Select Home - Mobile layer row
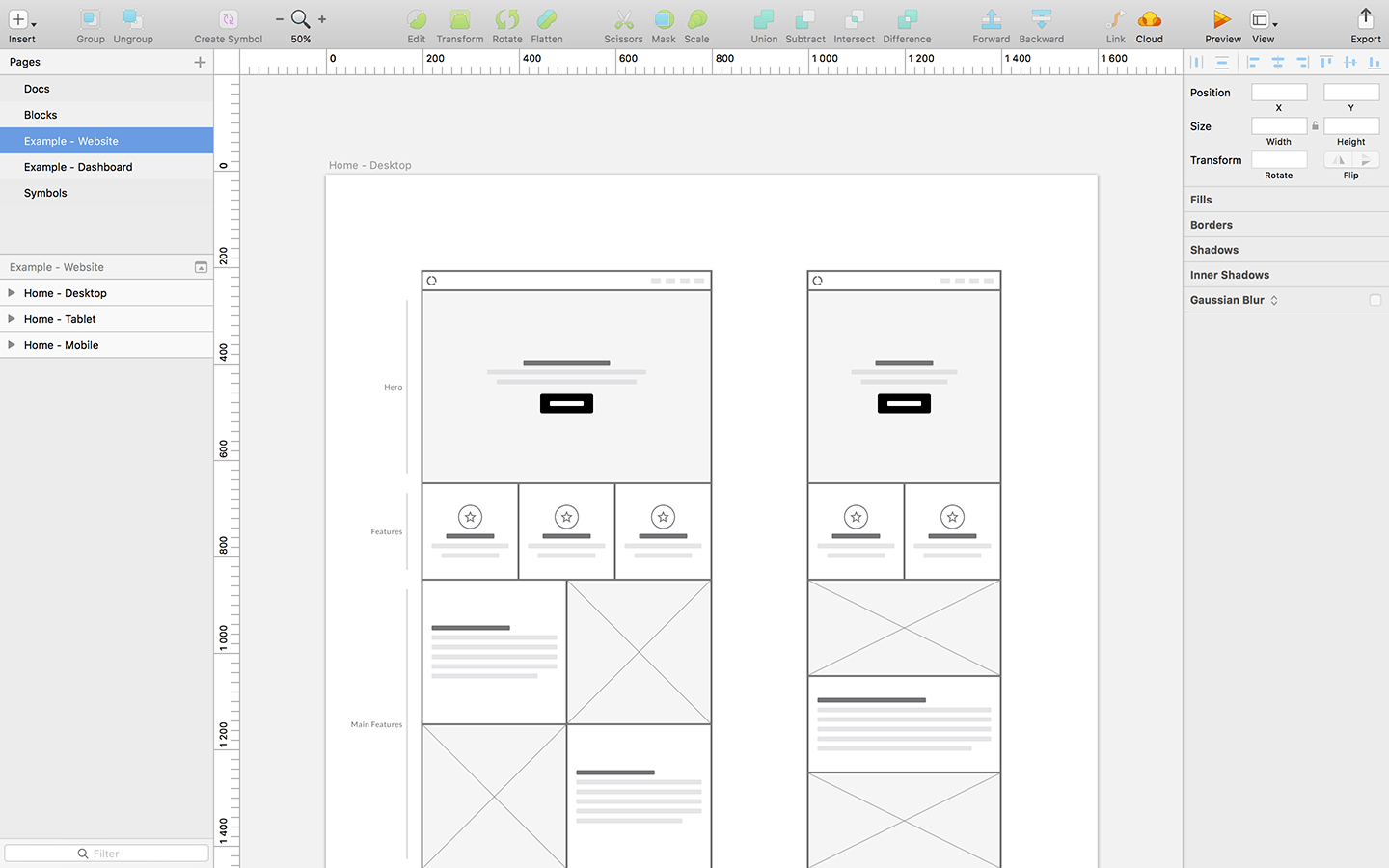The width and height of the screenshot is (1389, 868). coord(106,345)
